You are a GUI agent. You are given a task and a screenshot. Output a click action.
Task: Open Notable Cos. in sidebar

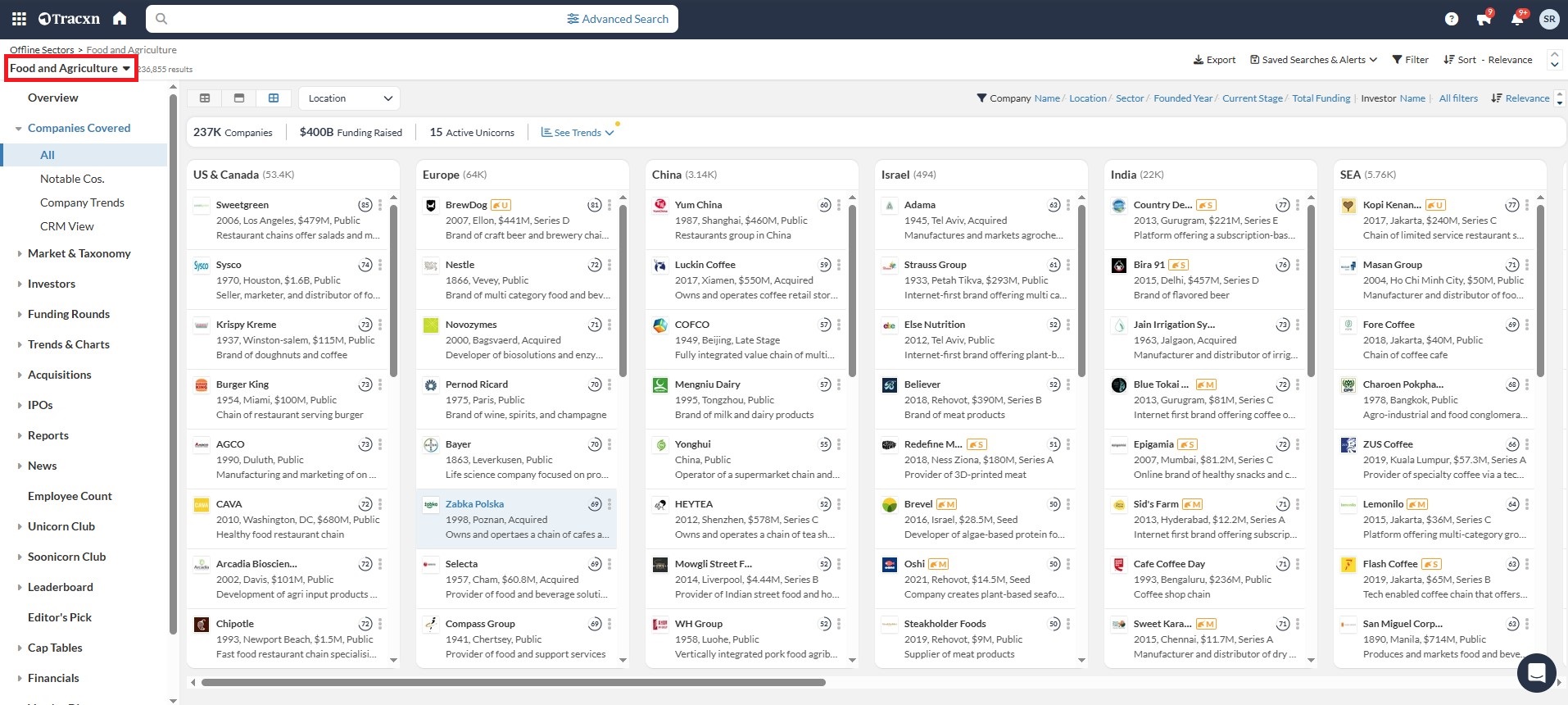click(x=72, y=179)
